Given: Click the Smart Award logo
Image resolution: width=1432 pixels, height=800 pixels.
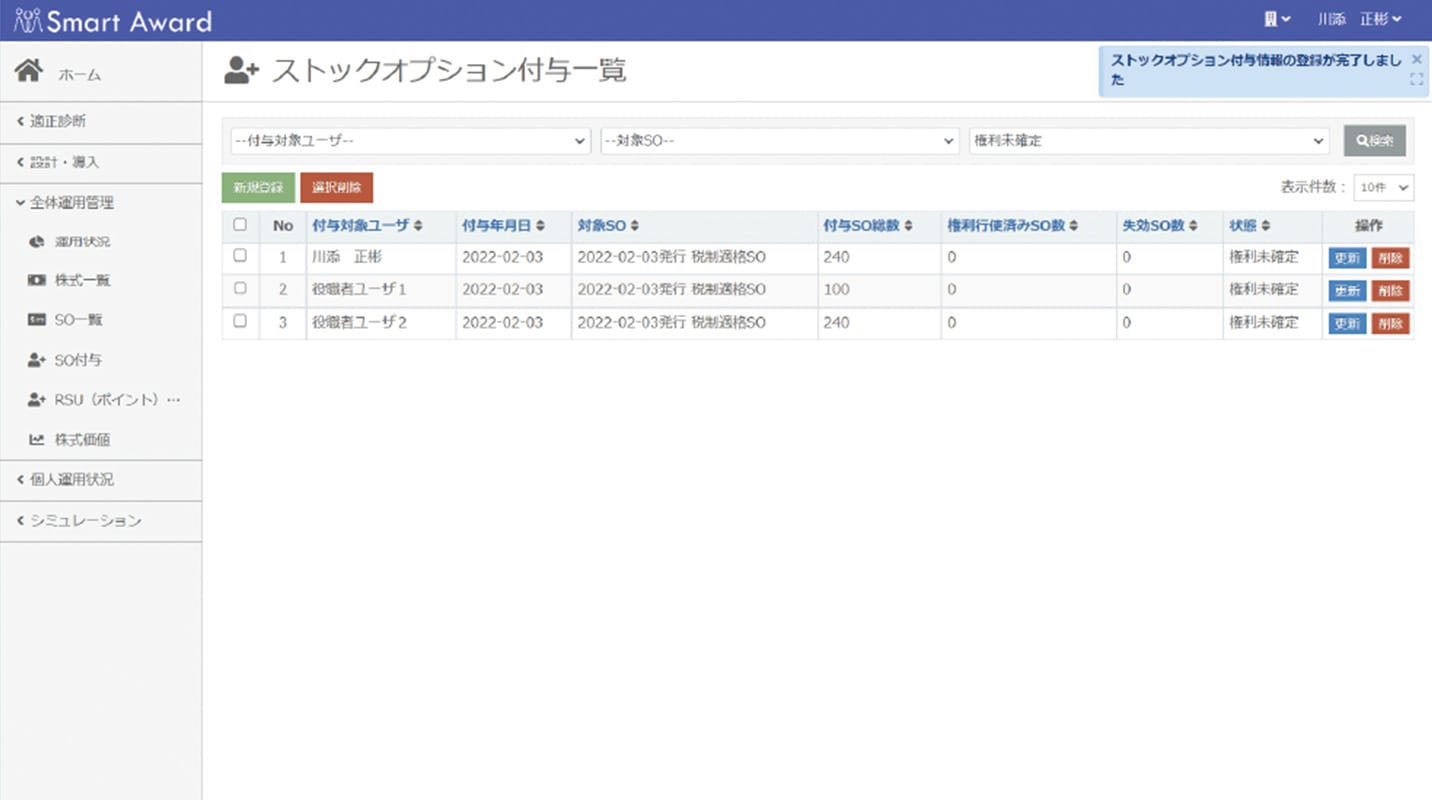Looking at the screenshot, I should 113,20.
